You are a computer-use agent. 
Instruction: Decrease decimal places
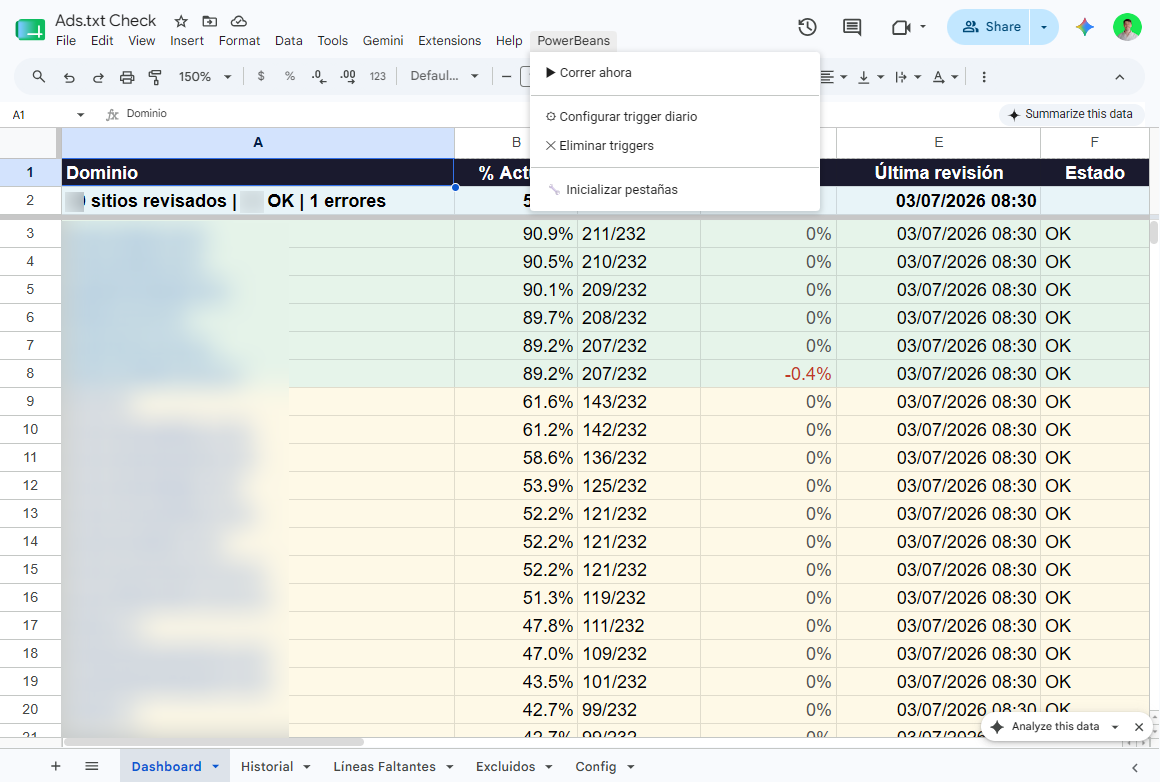pyautogui.click(x=319, y=76)
